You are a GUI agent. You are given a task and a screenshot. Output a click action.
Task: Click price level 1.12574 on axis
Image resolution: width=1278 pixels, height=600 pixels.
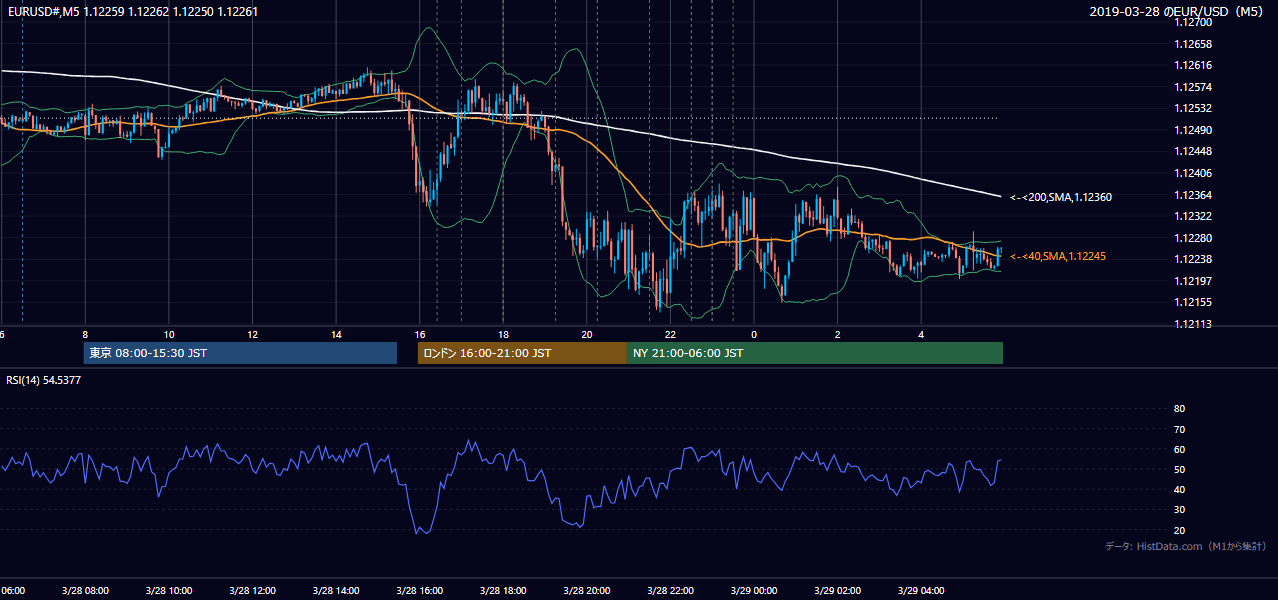coord(1192,87)
